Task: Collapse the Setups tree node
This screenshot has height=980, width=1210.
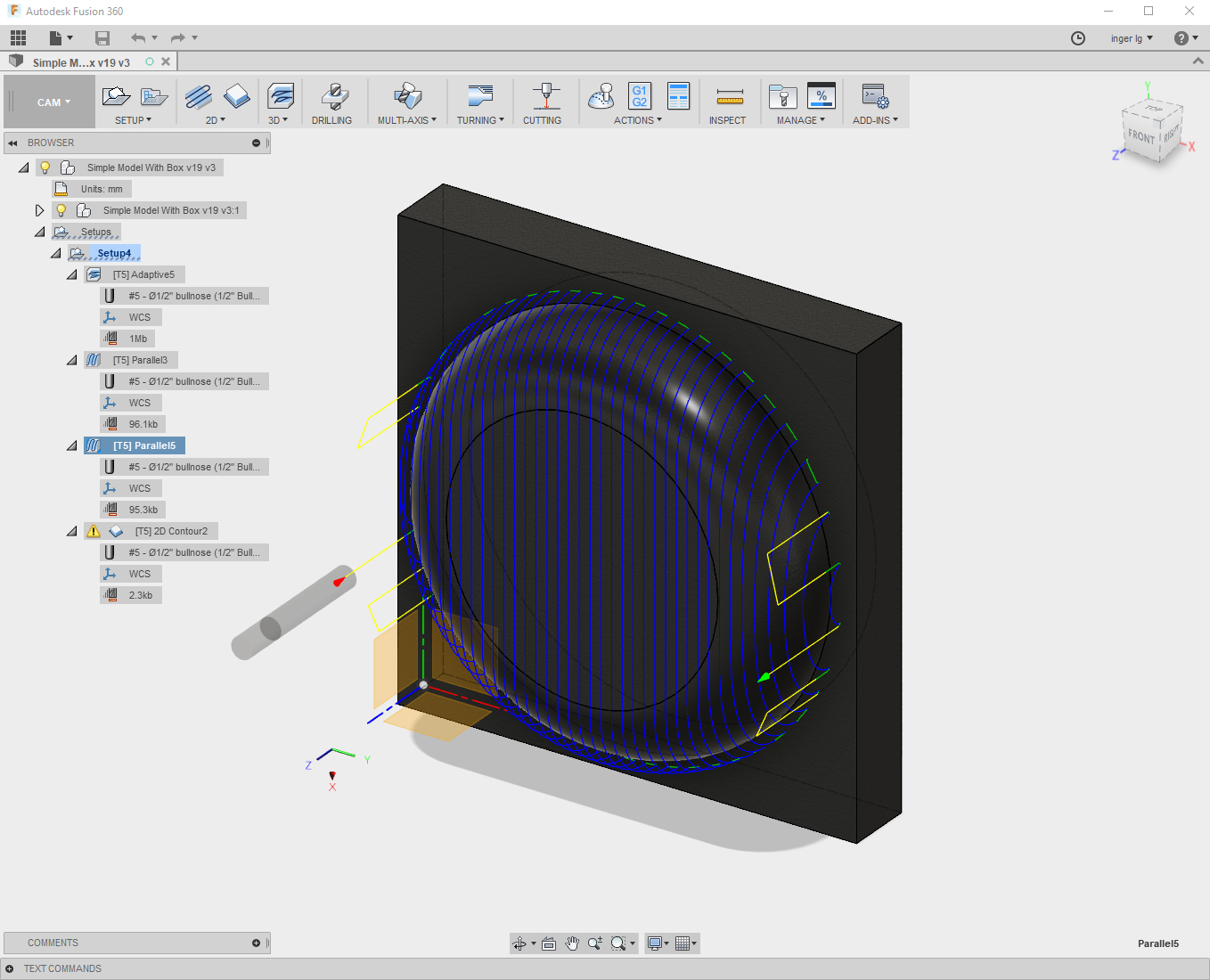Action: coord(39,232)
